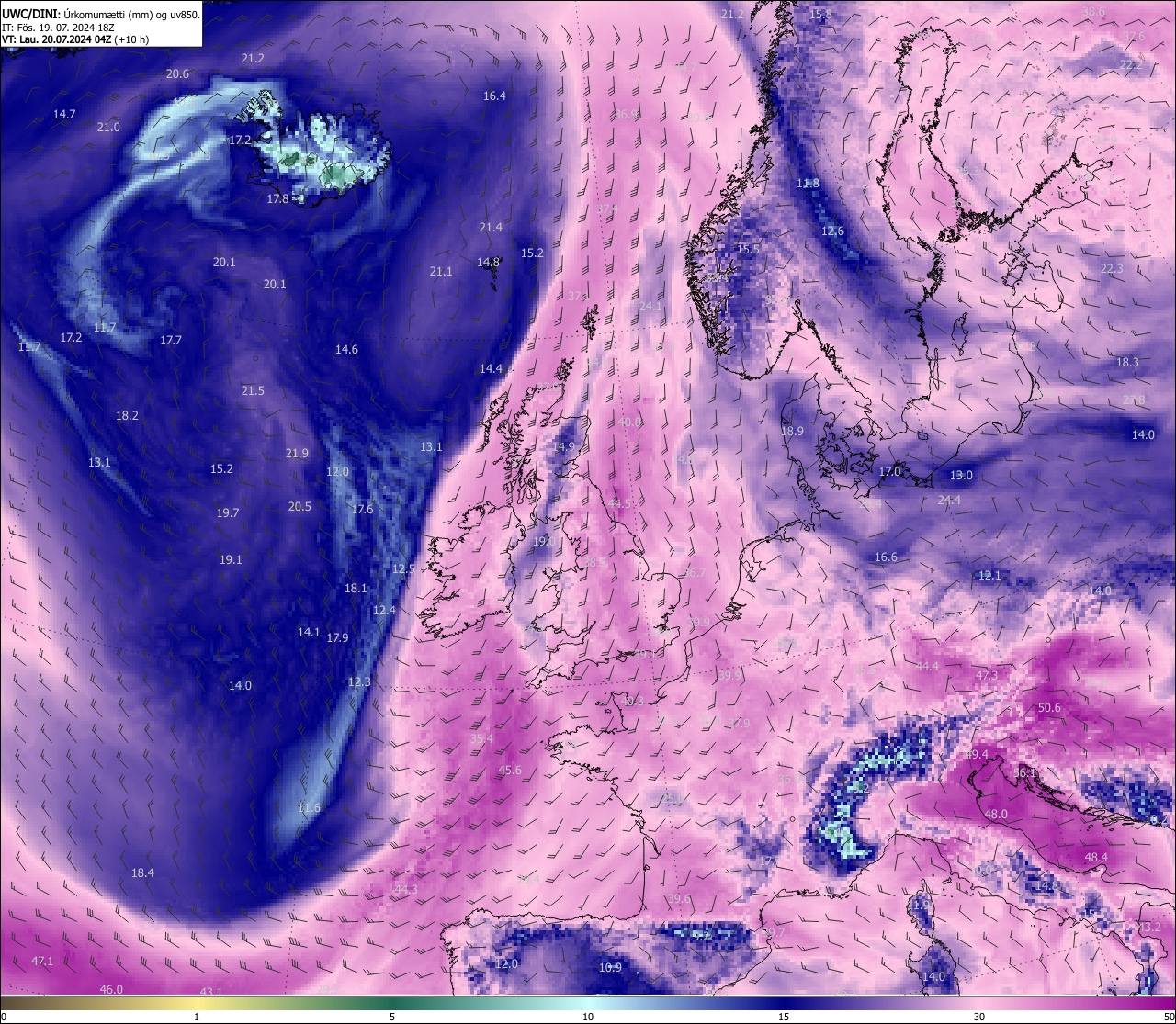Click the IT: Fös. 19. 07. 2024 18Z line
Image resolution: width=1176 pixels, height=1024 pixels.
pyautogui.click(x=58, y=28)
